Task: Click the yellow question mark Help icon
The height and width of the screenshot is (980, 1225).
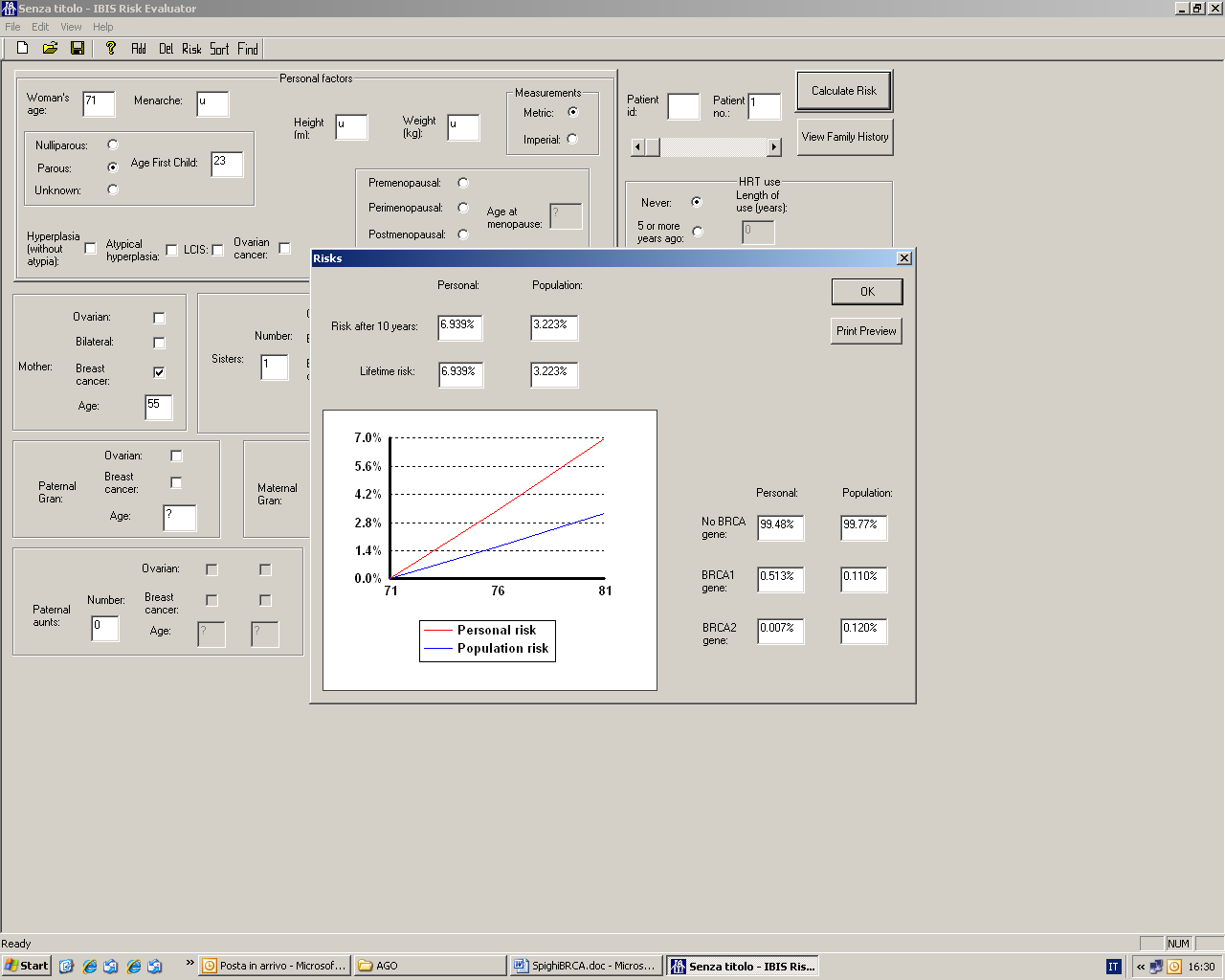Action: tap(111, 48)
